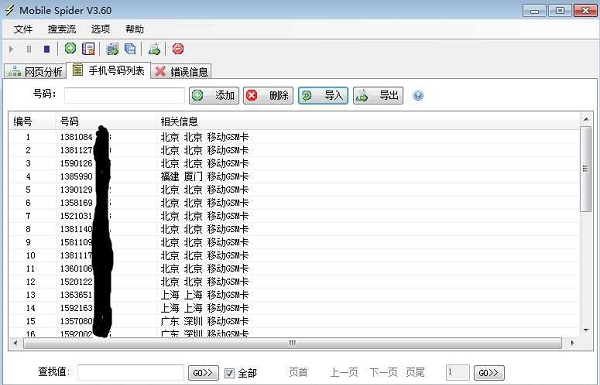Viewport: 600px width, 385px height.
Task: Click the export arrow toolbar icon
Action: coord(154,49)
